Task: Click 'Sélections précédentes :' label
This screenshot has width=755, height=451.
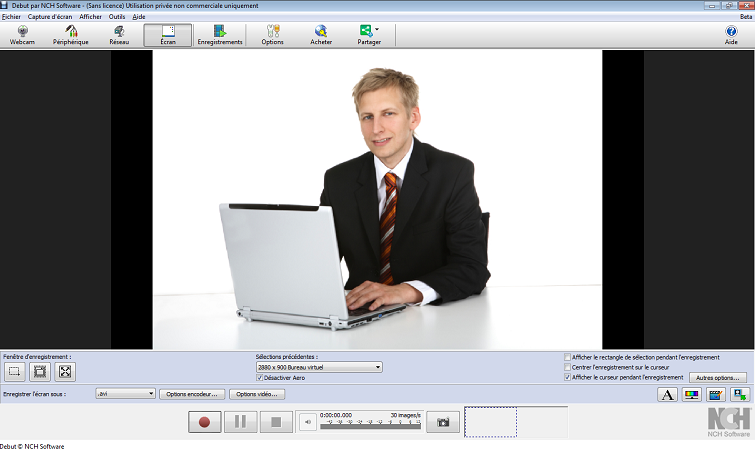Action: (286, 357)
